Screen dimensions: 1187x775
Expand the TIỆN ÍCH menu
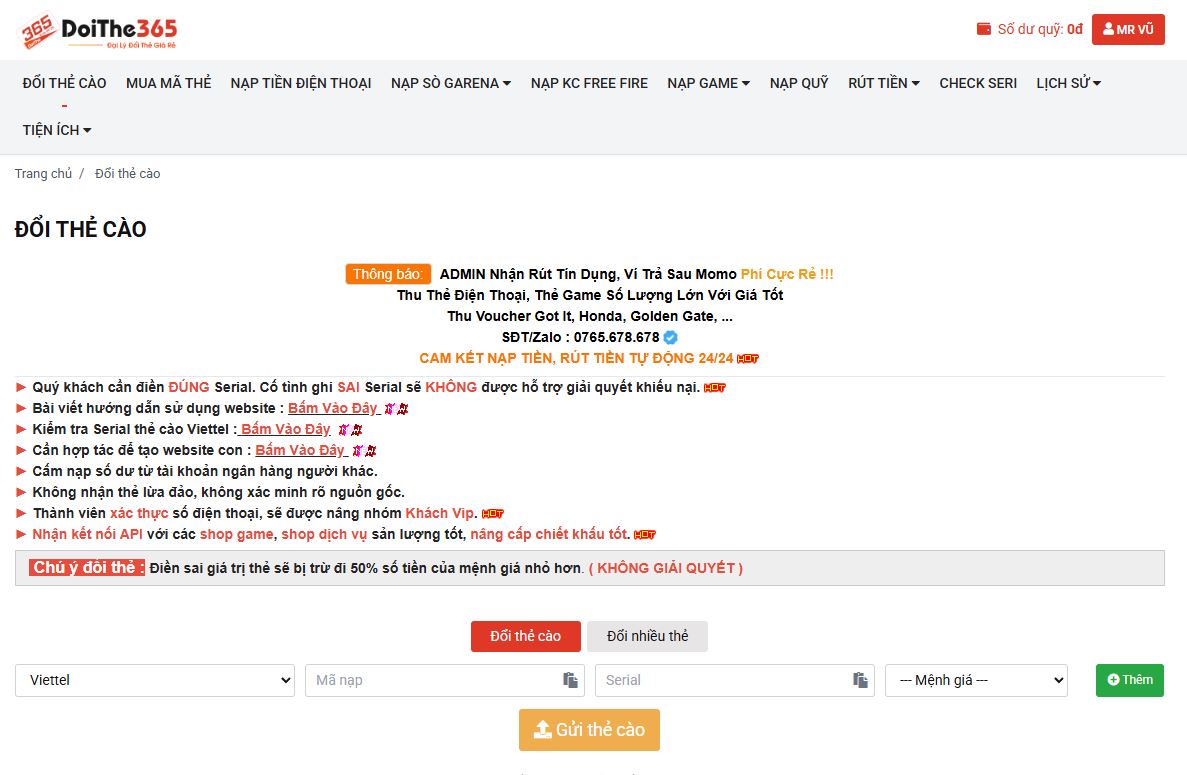56,129
